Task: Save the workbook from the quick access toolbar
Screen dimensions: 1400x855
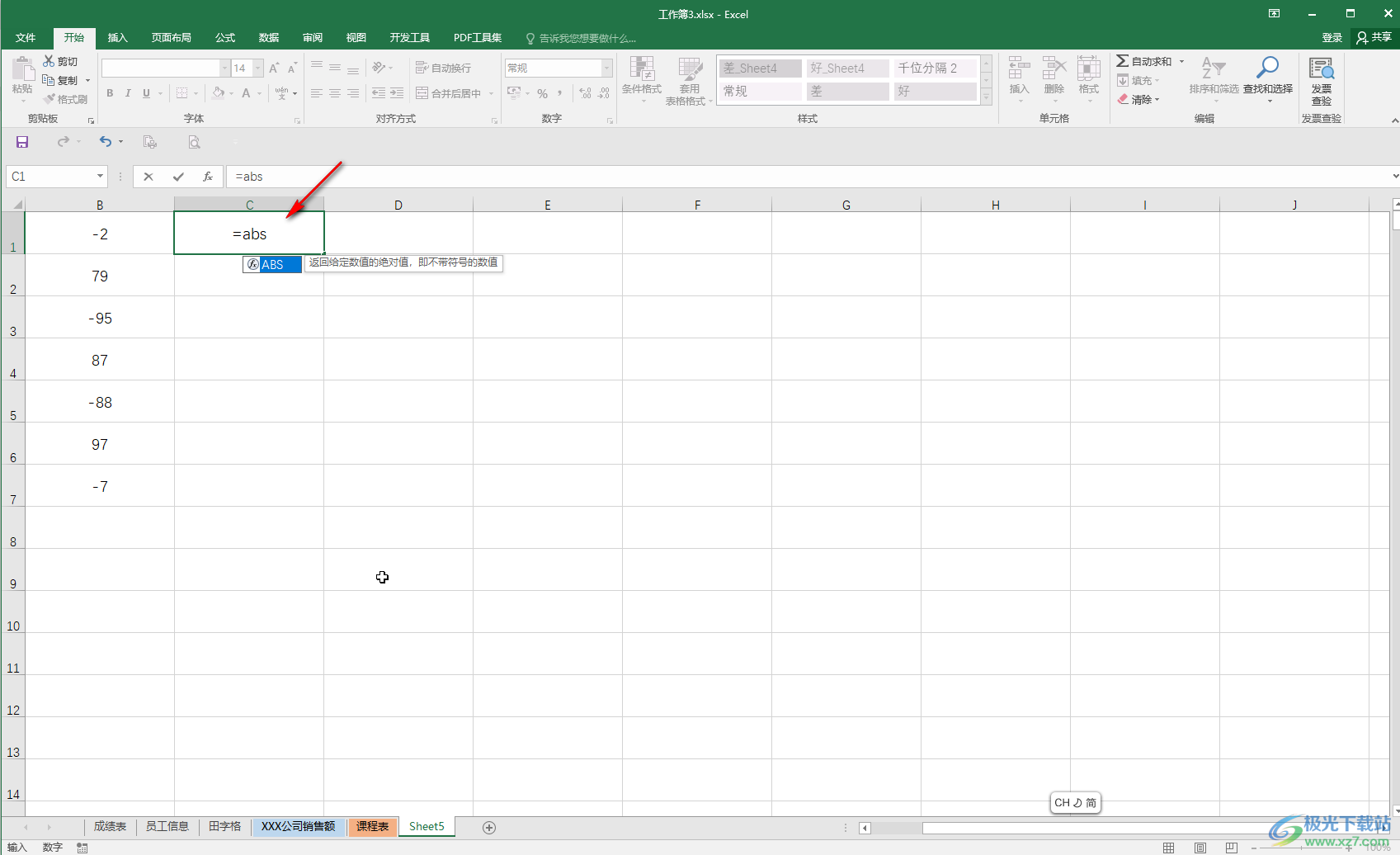Action: [x=22, y=142]
